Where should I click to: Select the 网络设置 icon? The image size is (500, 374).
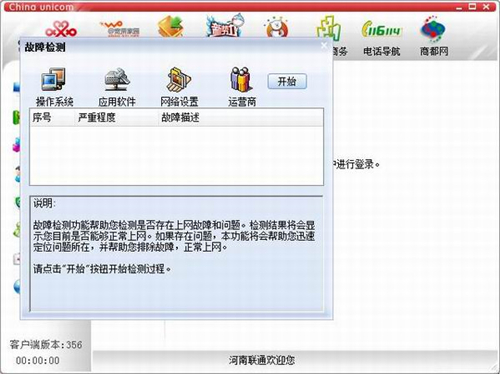click(x=179, y=79)
